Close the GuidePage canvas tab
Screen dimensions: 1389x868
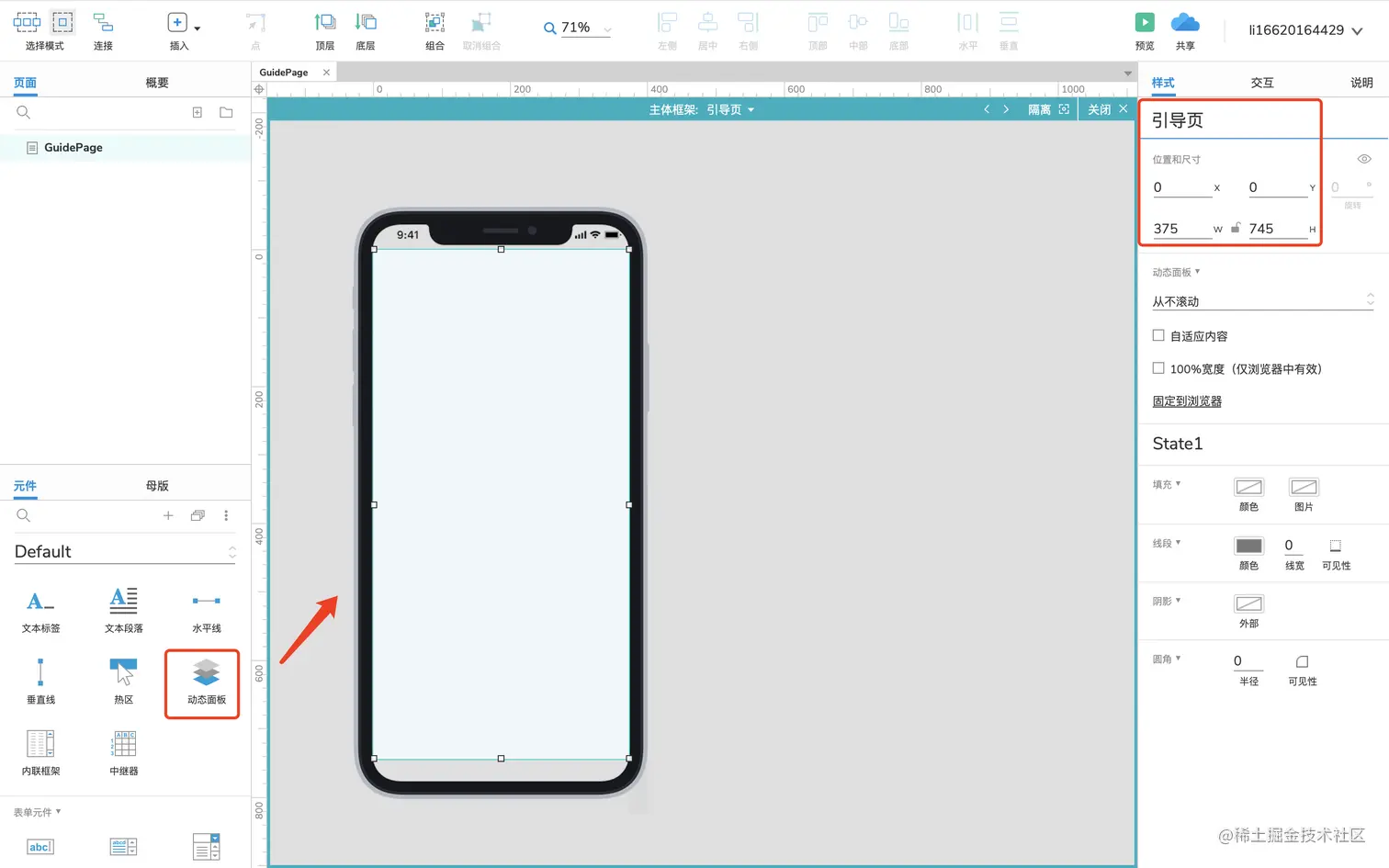(x=326, y=73)
